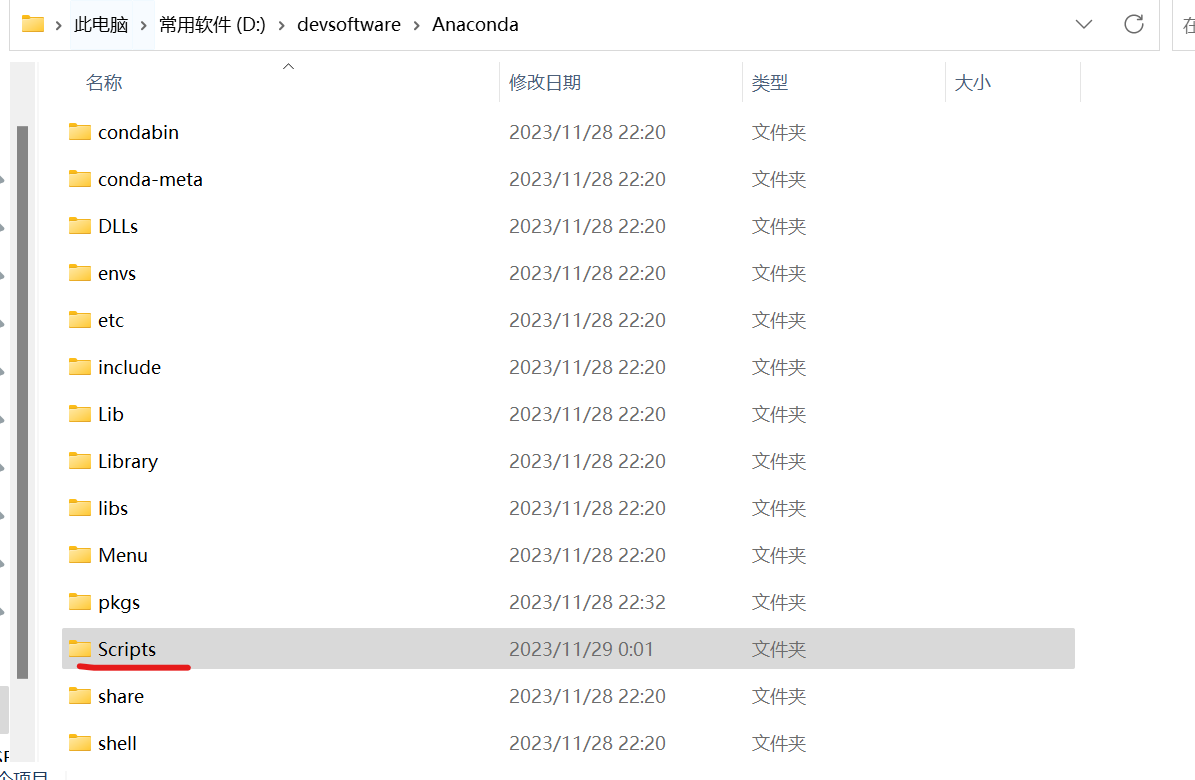Click the navigation pane scrollbar
Screen dimensions: 1195x780
click(22, 402)
